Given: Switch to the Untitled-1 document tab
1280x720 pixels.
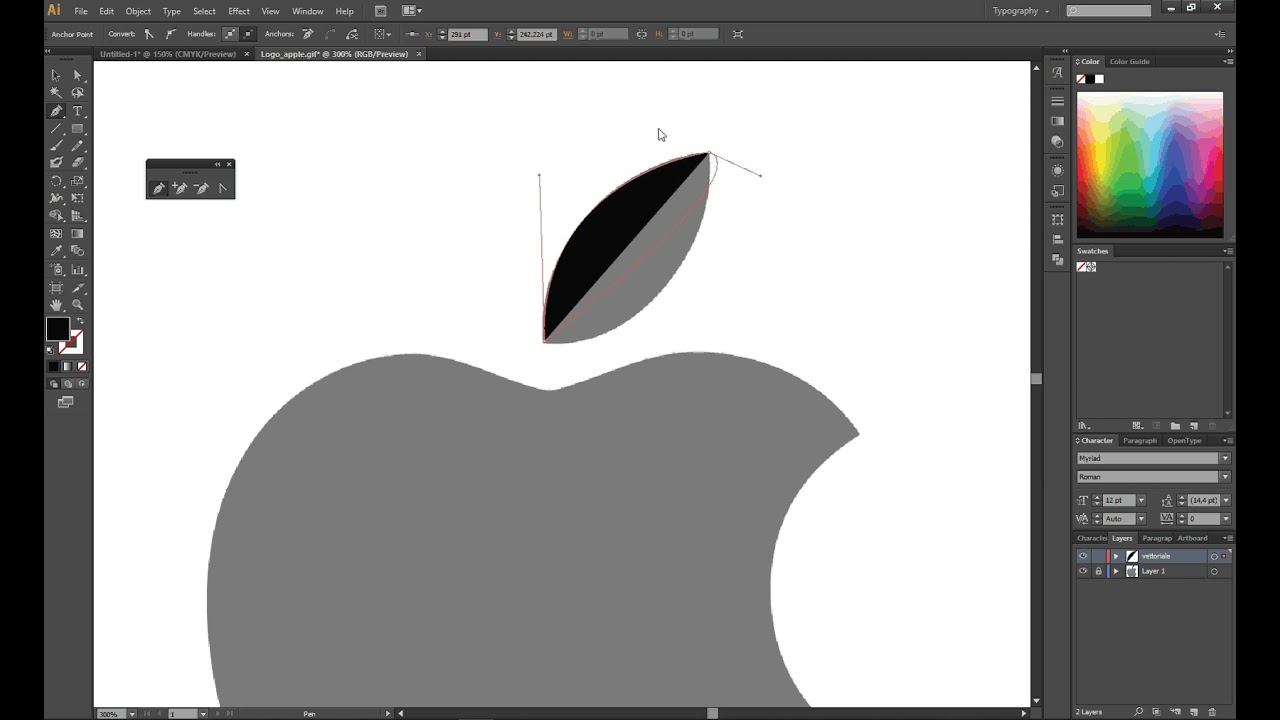Looking at the screenshot, I should tap(168, 54).
